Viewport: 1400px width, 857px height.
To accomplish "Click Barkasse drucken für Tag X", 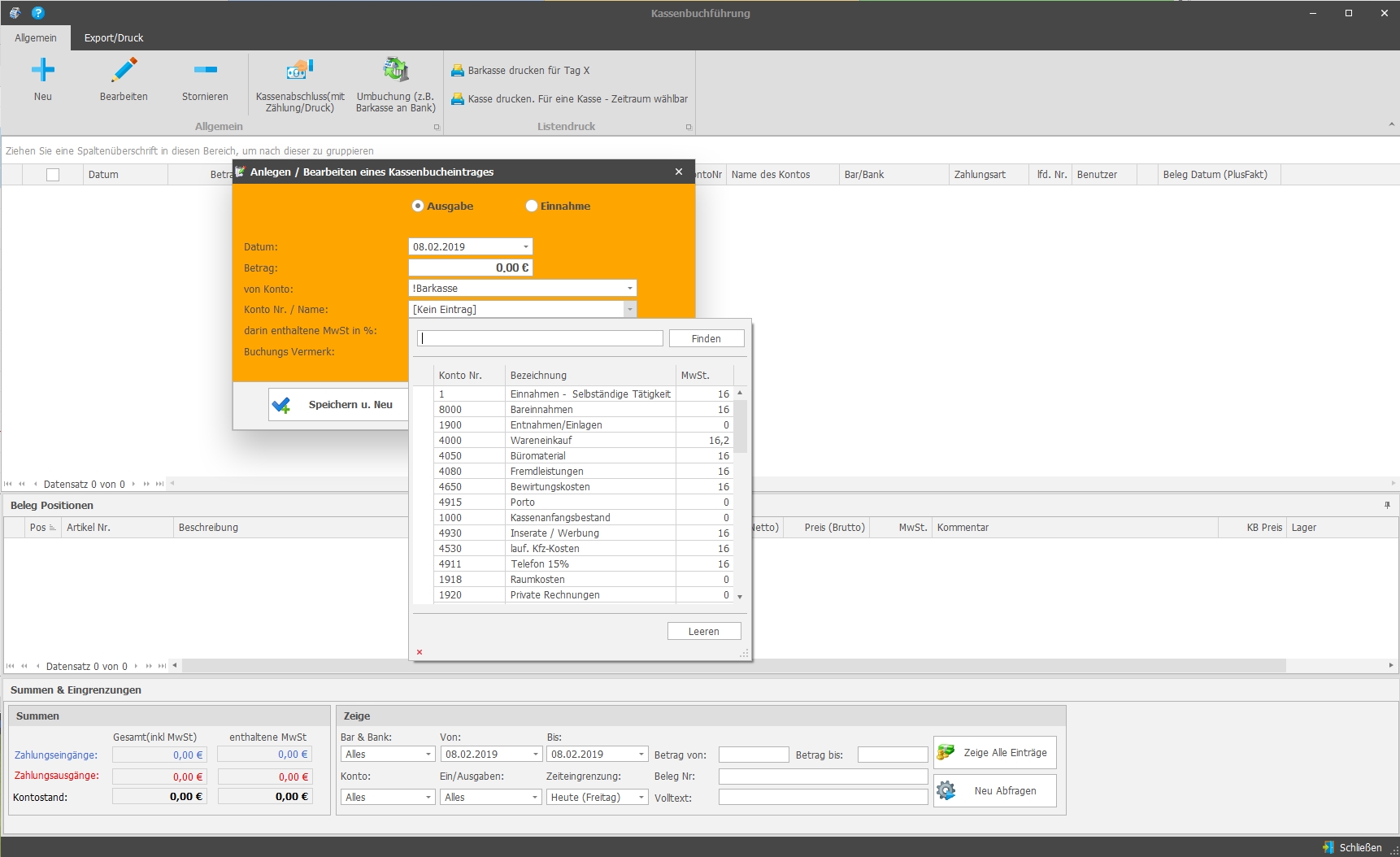I will click(520, 71).
